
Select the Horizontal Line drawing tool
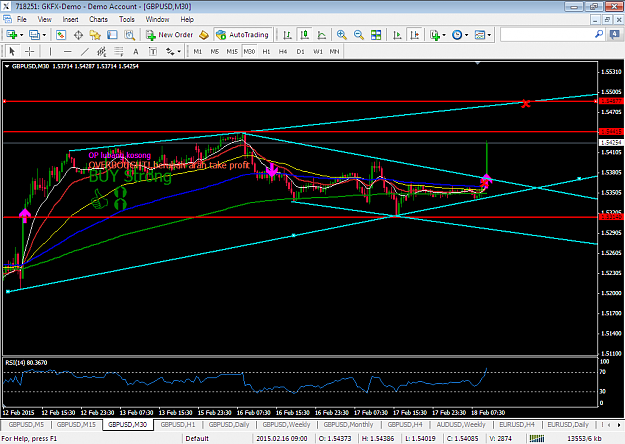coord(67,51)
